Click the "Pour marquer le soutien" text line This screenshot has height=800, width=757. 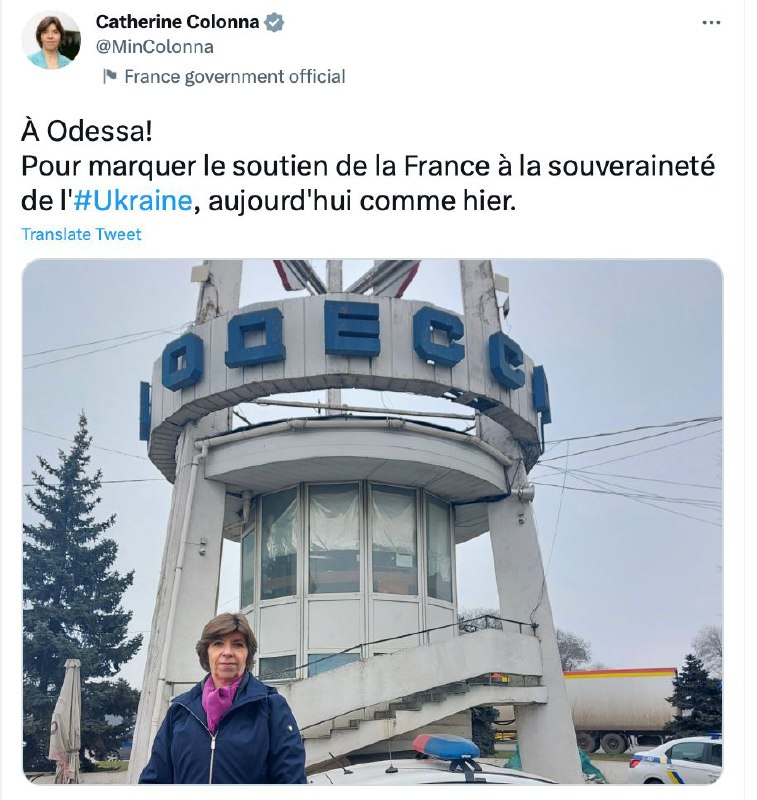tap(368, 166)
